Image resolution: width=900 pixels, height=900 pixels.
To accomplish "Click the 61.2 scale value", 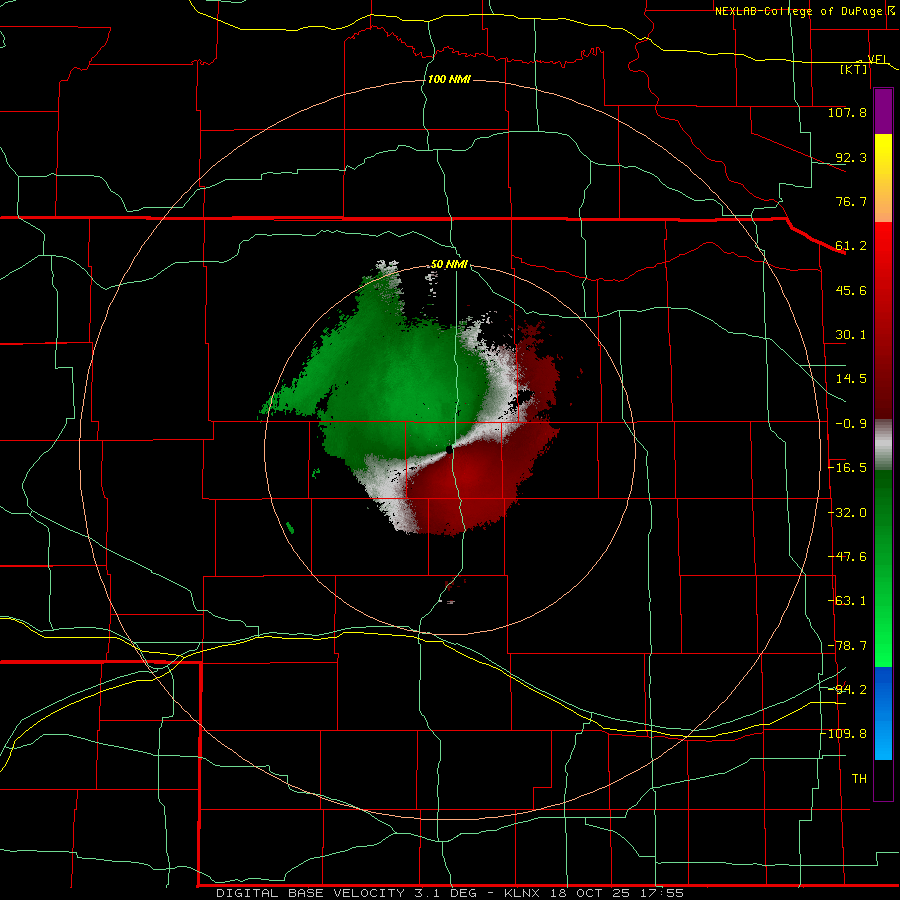I will [x=851, y=246].
